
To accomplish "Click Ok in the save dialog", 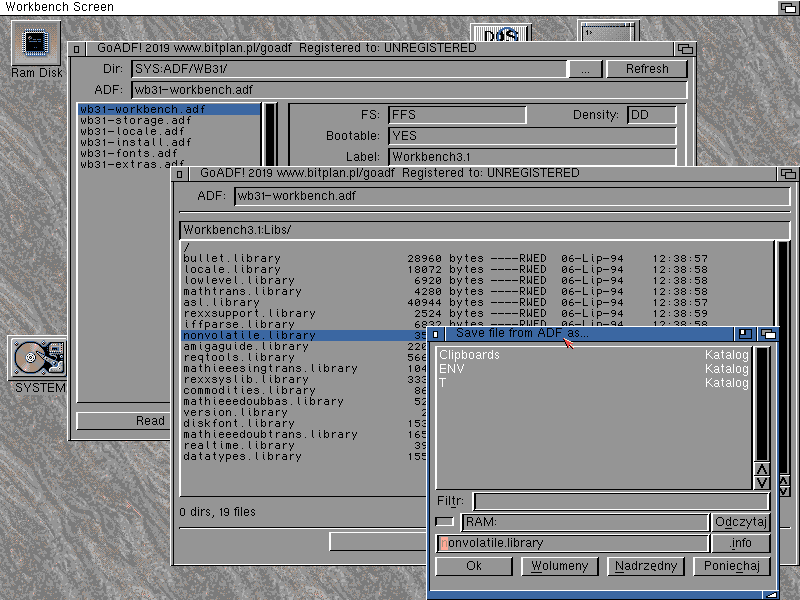I will tap(473, 566).
